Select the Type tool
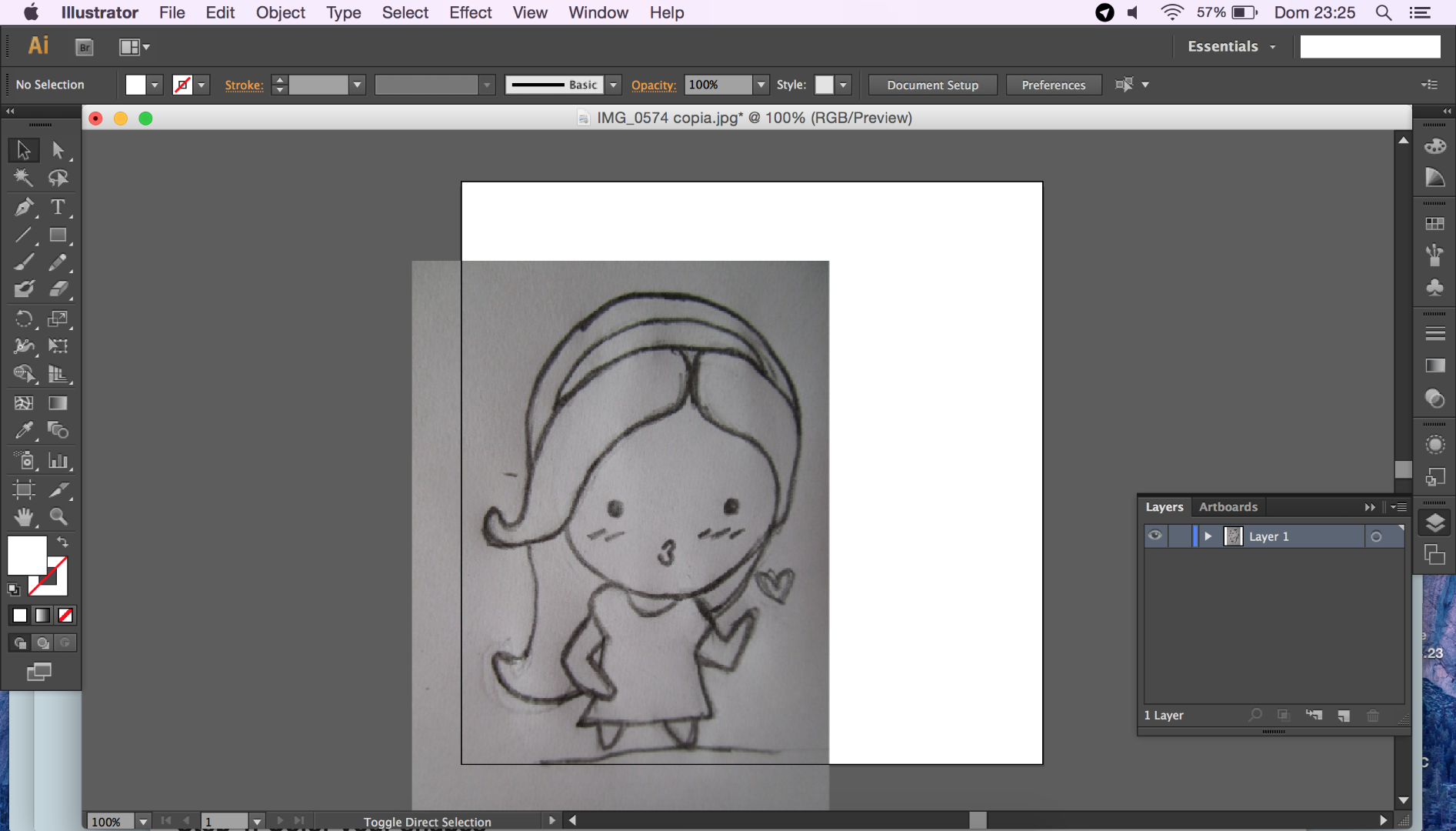Image resolution: width=1456 pixels, height=831 pixels. tap(58, 206)
